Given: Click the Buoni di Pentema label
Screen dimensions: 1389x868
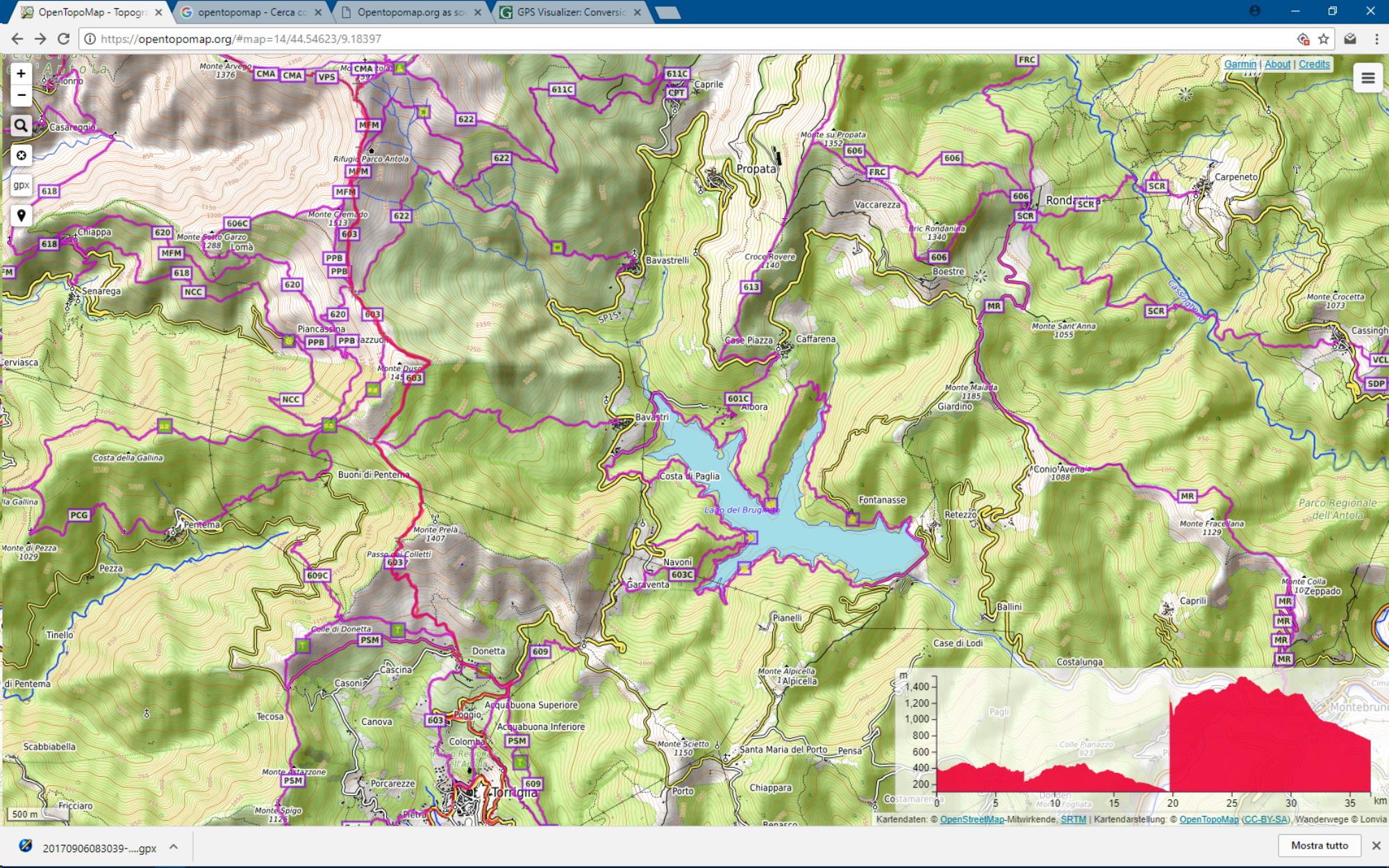Looking at the screenshot, I should click(x=374, y=474).
